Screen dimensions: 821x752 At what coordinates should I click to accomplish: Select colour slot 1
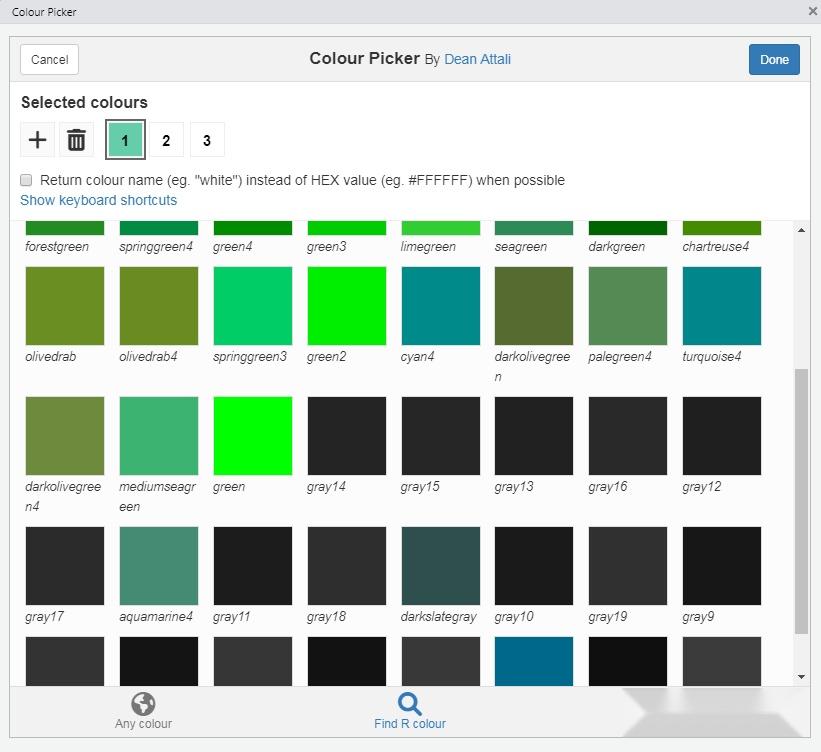(x=125, y=140)
